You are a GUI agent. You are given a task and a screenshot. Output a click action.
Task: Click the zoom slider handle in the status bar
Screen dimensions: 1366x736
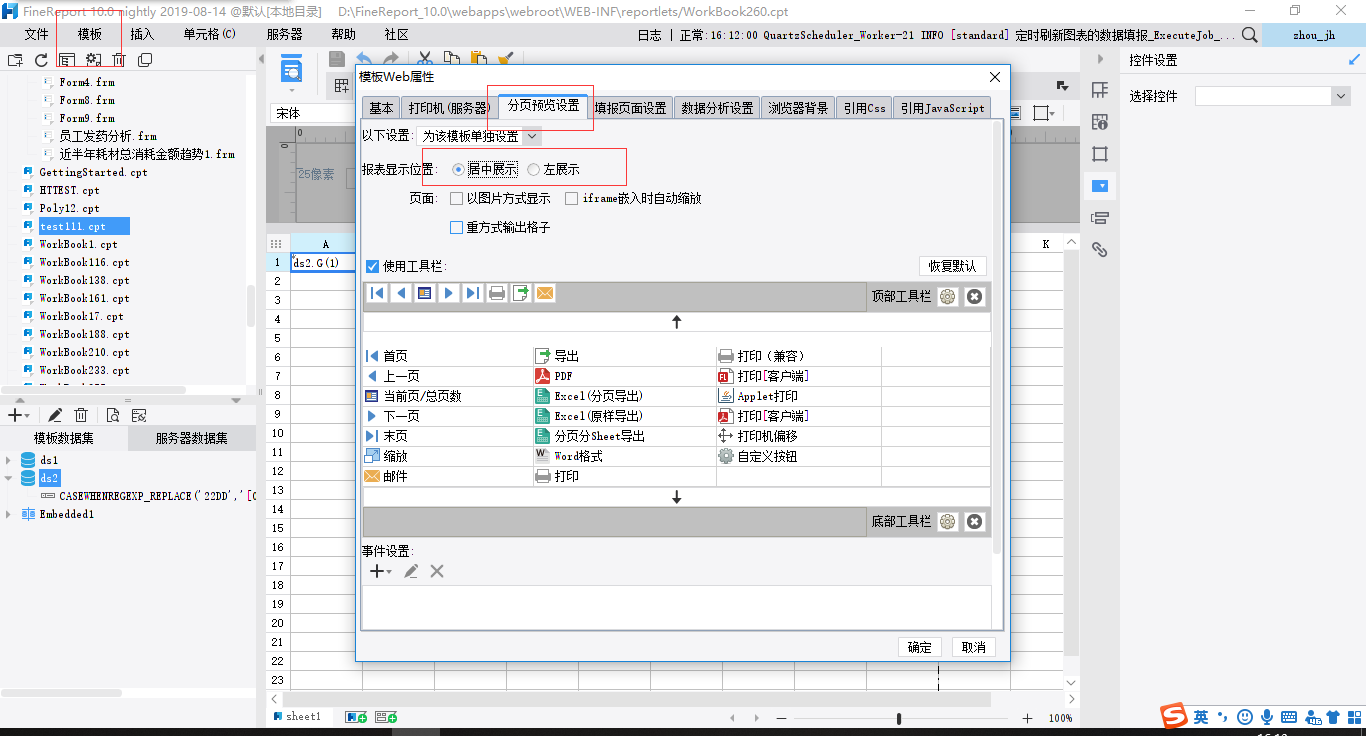[x=899, y=718]
